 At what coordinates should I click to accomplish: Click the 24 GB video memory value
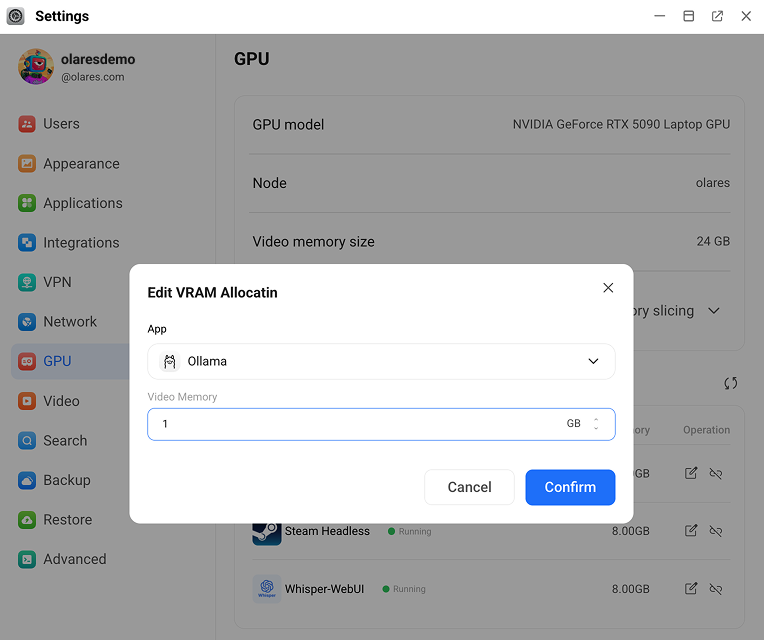(713, 241)
